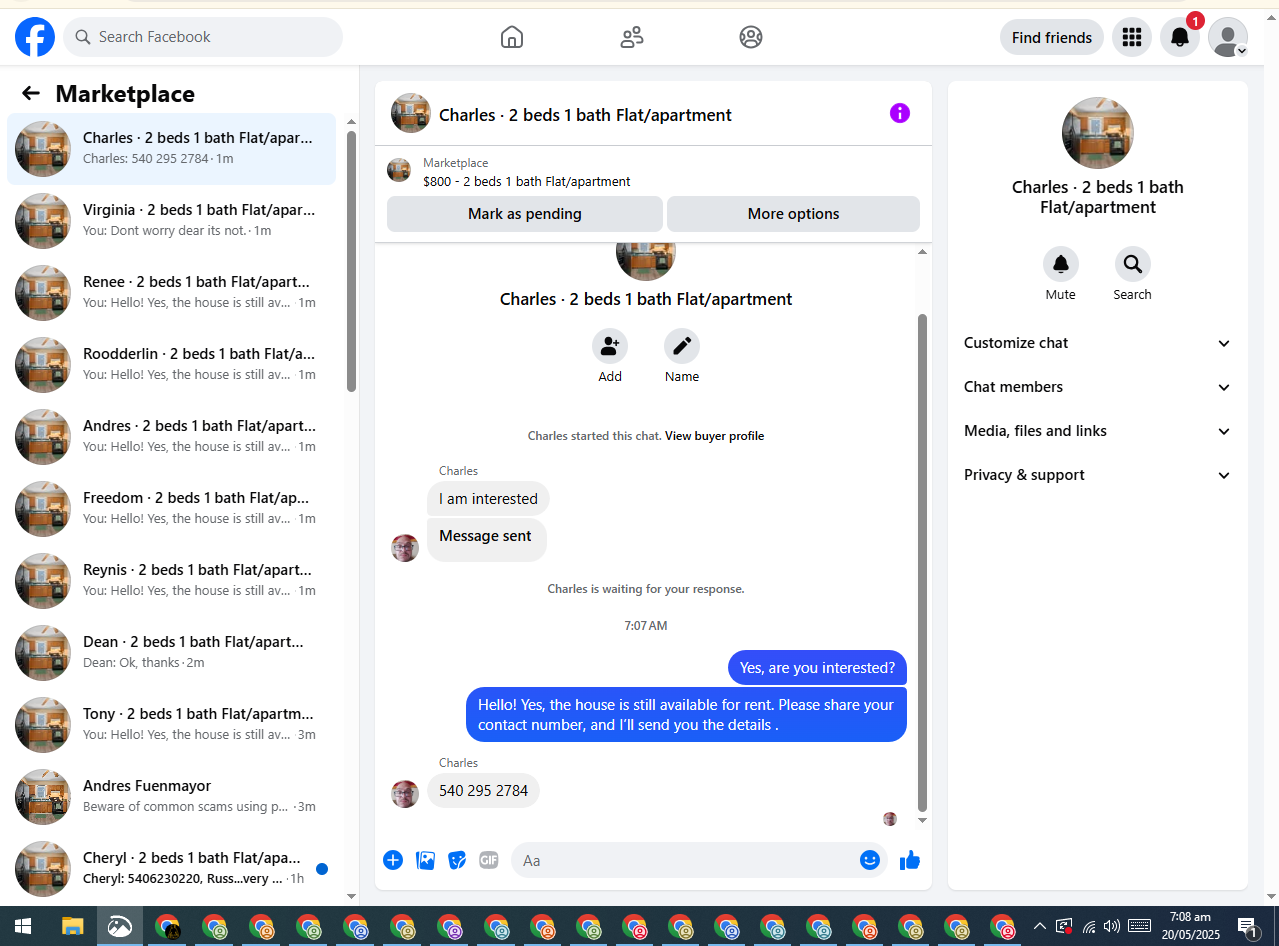
Task: Click the 'Yes, are you interested?' message
Action: [817, 667]
